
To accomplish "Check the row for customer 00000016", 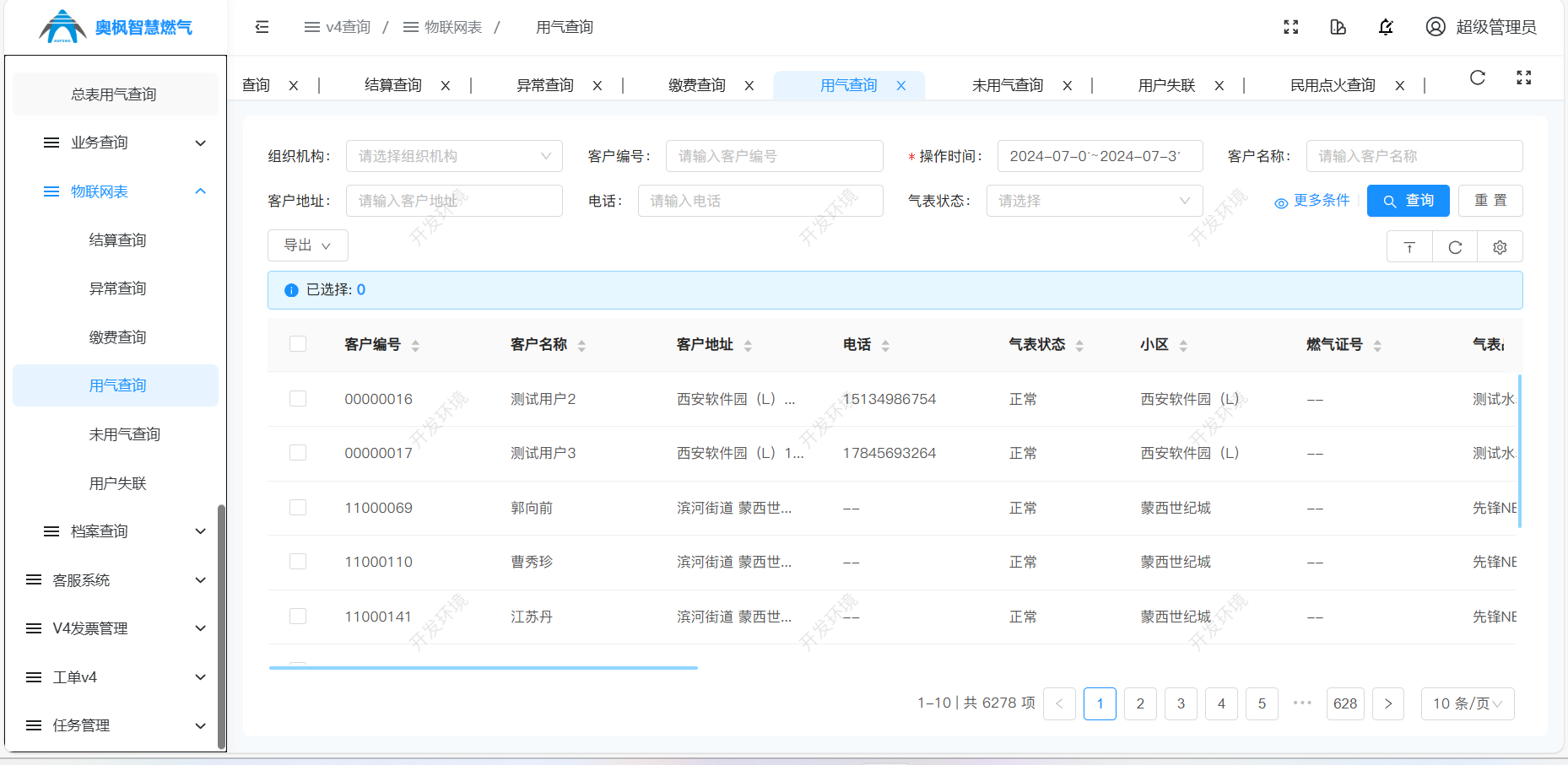I will point(298,399).
